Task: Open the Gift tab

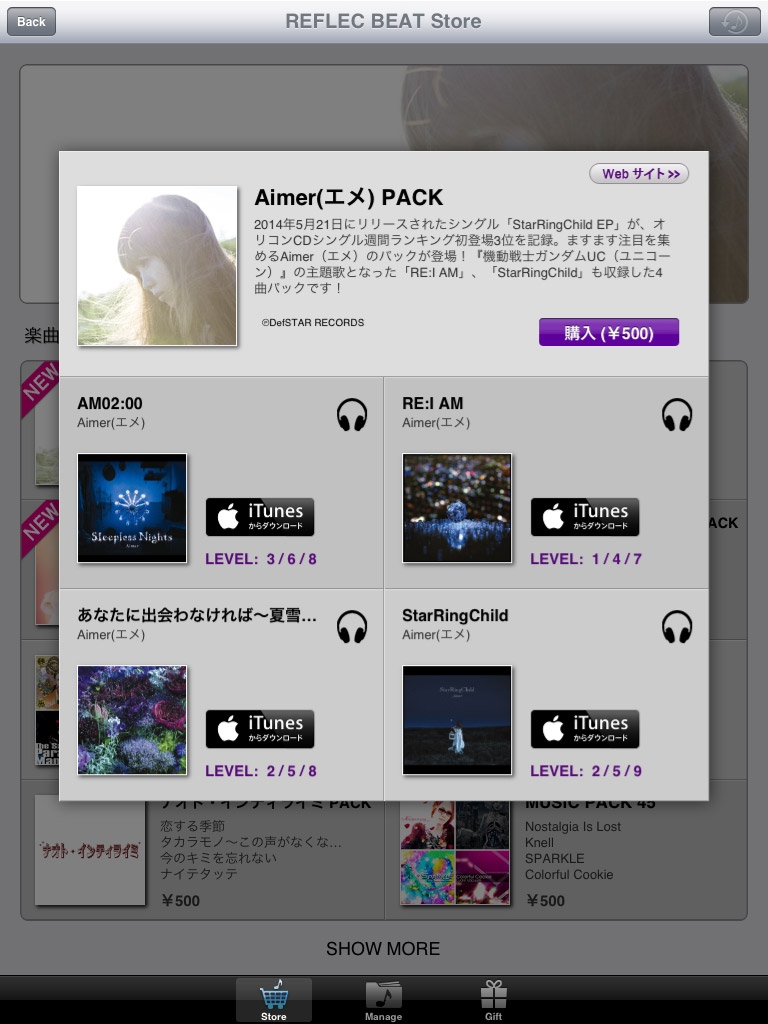Action: pos(494,1000)
